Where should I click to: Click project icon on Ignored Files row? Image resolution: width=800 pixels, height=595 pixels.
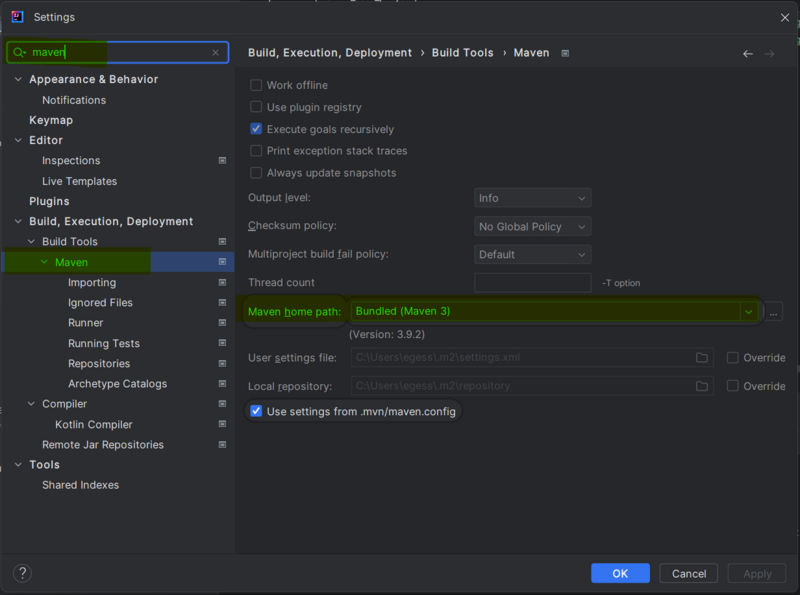click(222, 303)
